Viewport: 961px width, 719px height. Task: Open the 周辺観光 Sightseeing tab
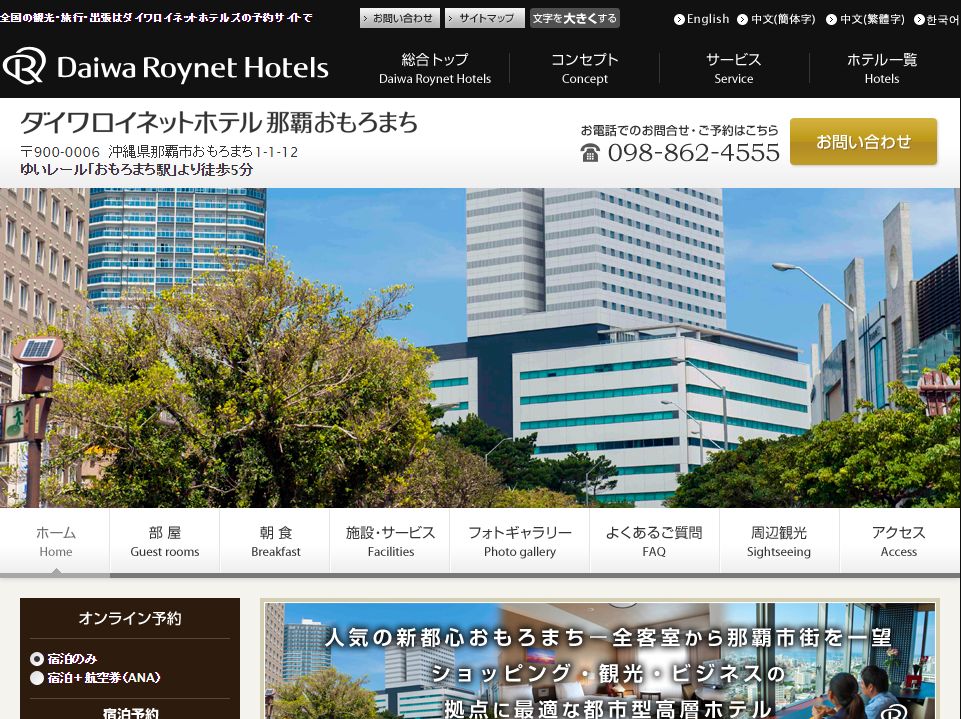tap(779, 541)
